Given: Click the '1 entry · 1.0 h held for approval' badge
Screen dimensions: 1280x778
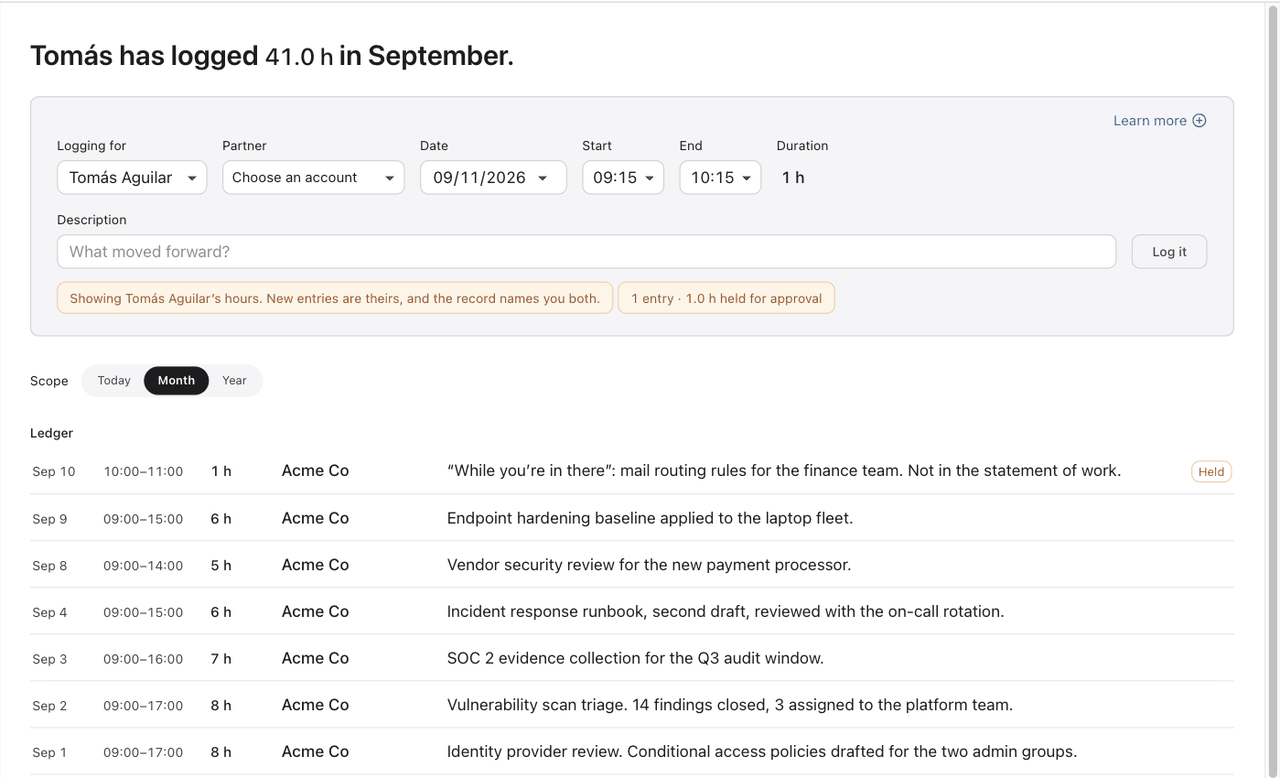Looking at the screenshot, I should 727,298.
